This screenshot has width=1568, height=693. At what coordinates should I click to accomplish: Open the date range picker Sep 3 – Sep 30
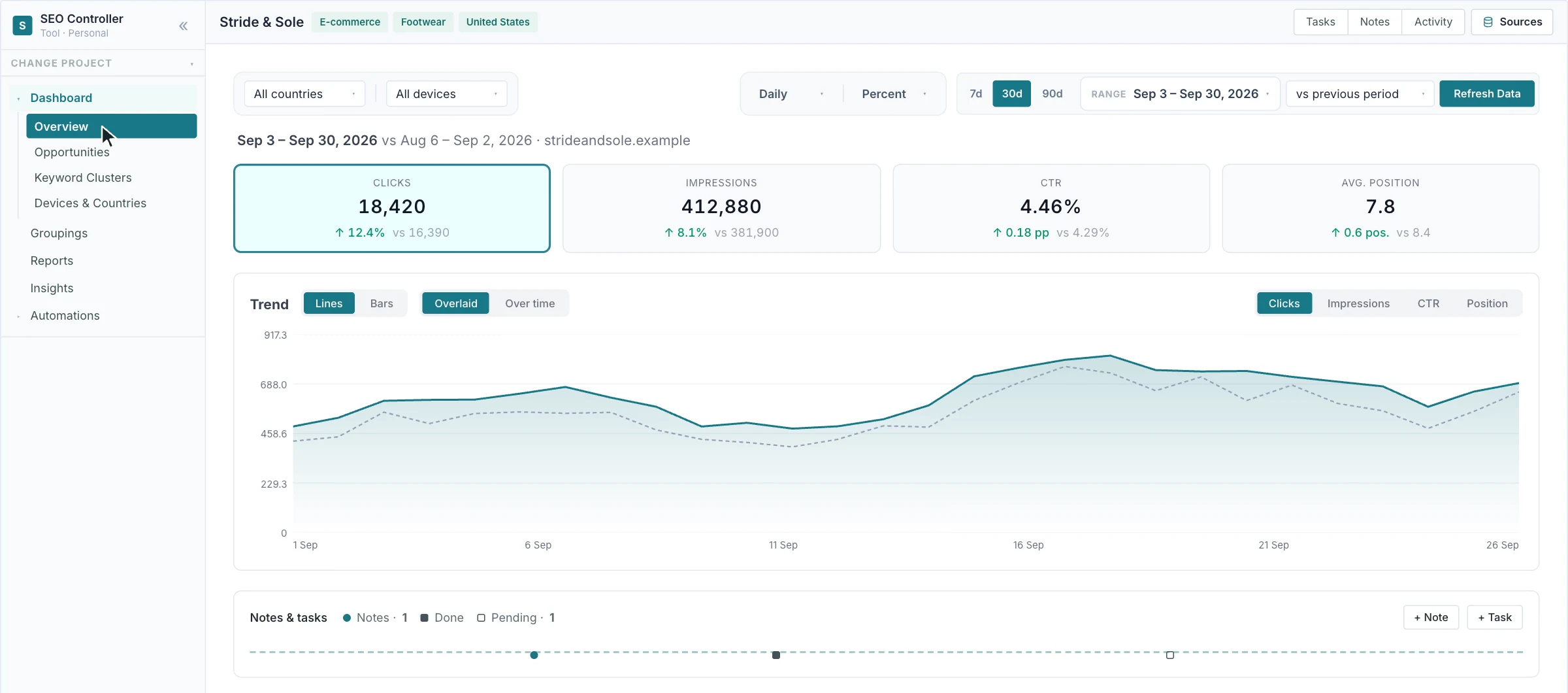(x=1180, y=93)
